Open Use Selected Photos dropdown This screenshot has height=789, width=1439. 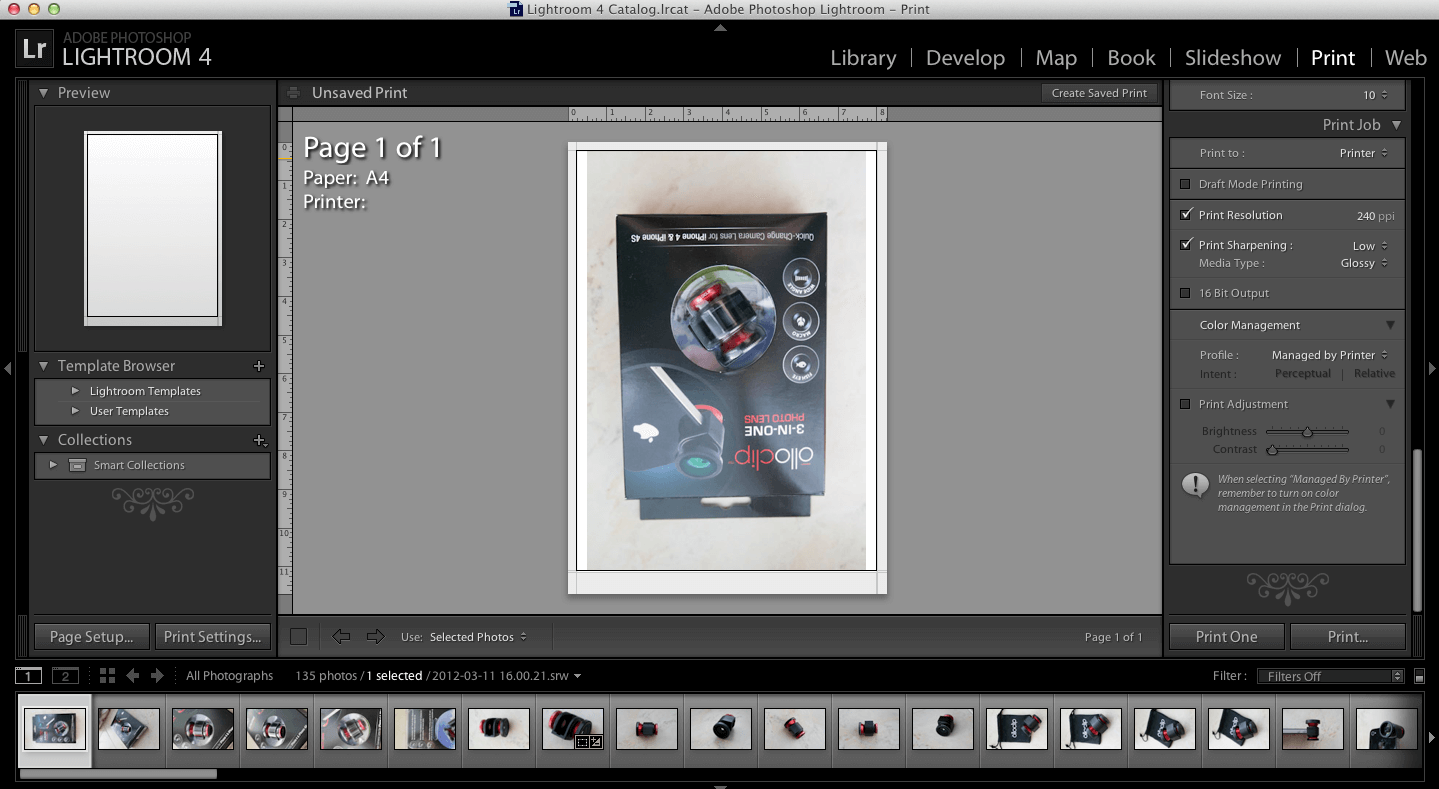[478, 637]
